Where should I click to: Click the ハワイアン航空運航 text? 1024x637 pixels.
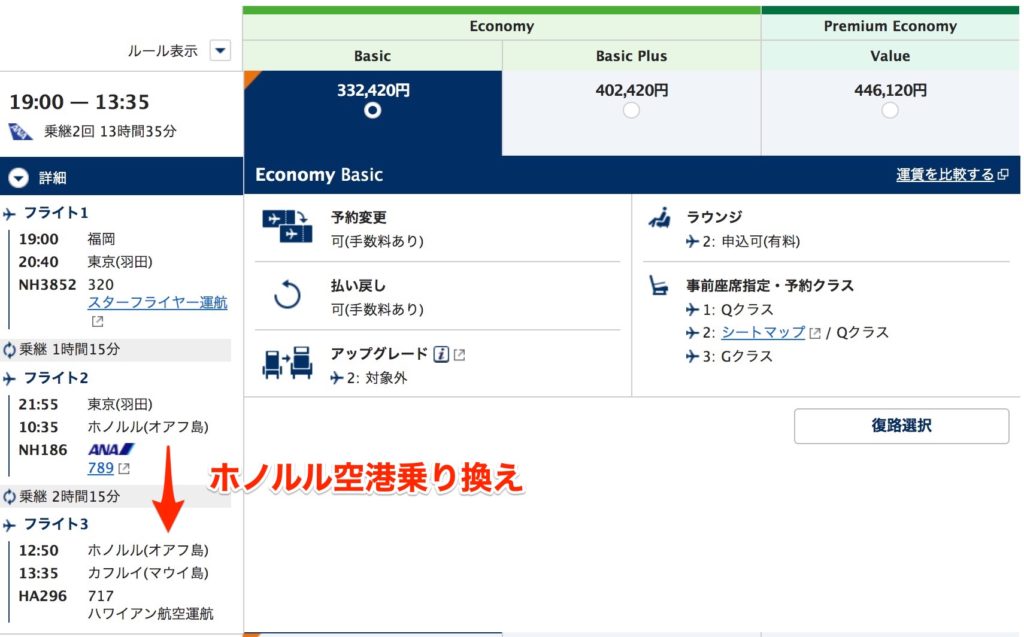150,613
